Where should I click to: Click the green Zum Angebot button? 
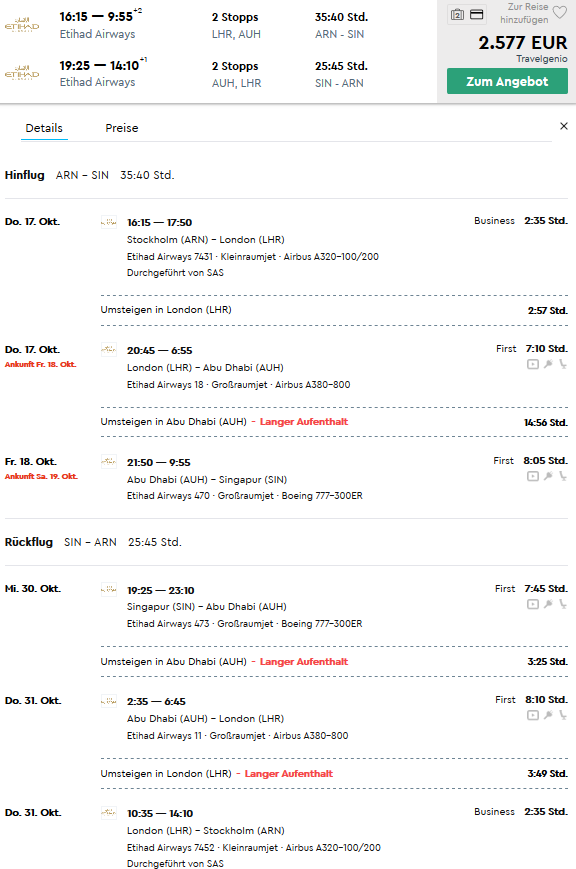point(507,81)
